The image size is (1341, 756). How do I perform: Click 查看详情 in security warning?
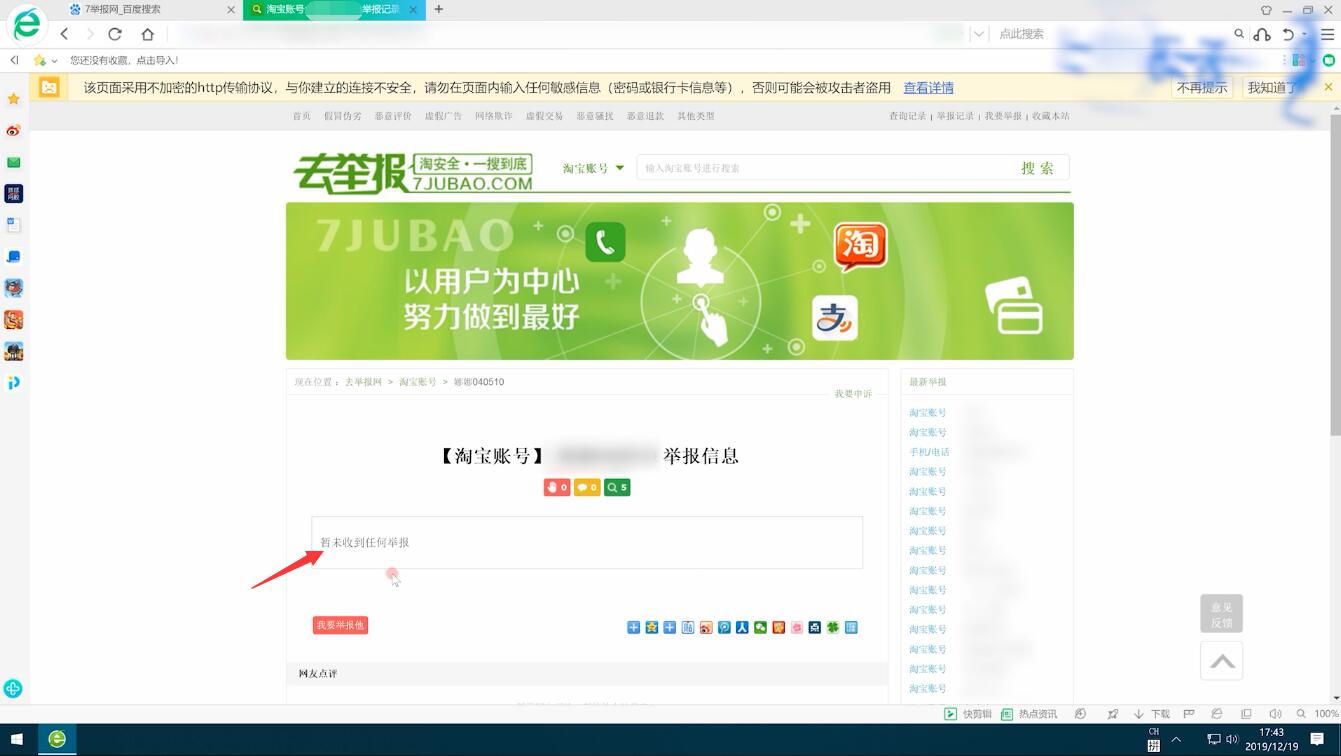tap(928, 88)
